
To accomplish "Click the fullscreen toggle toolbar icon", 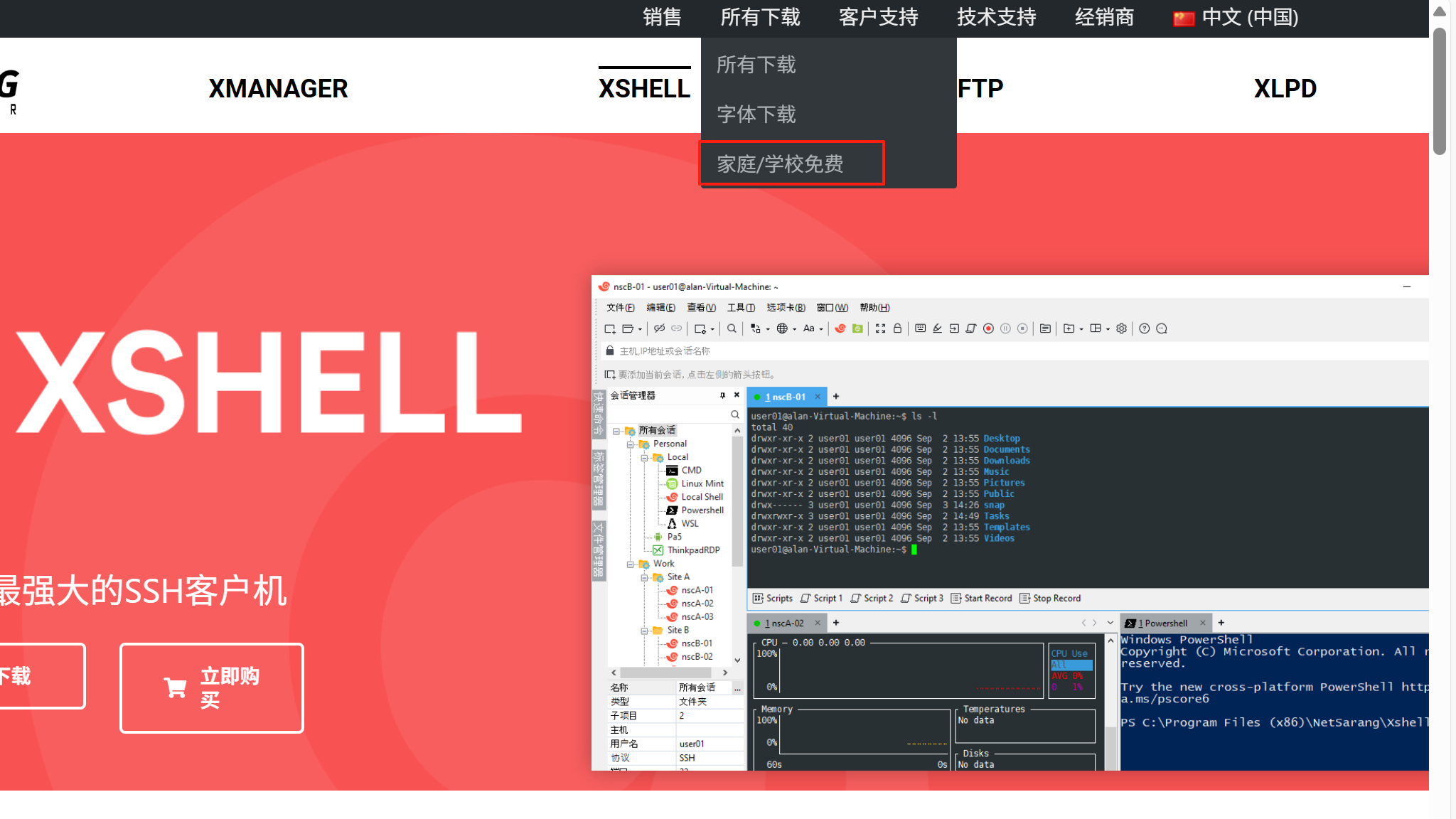I will point(880,328).
